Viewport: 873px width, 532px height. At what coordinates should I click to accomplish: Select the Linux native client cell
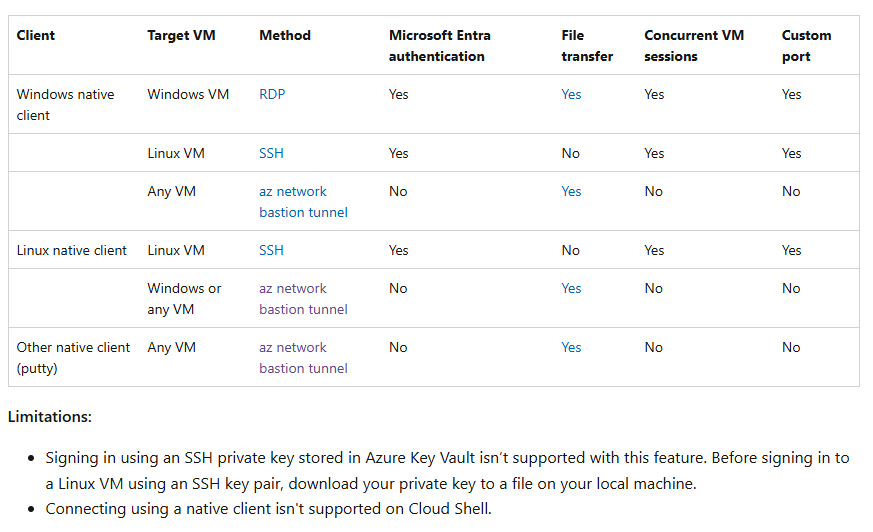click(72, 250)
